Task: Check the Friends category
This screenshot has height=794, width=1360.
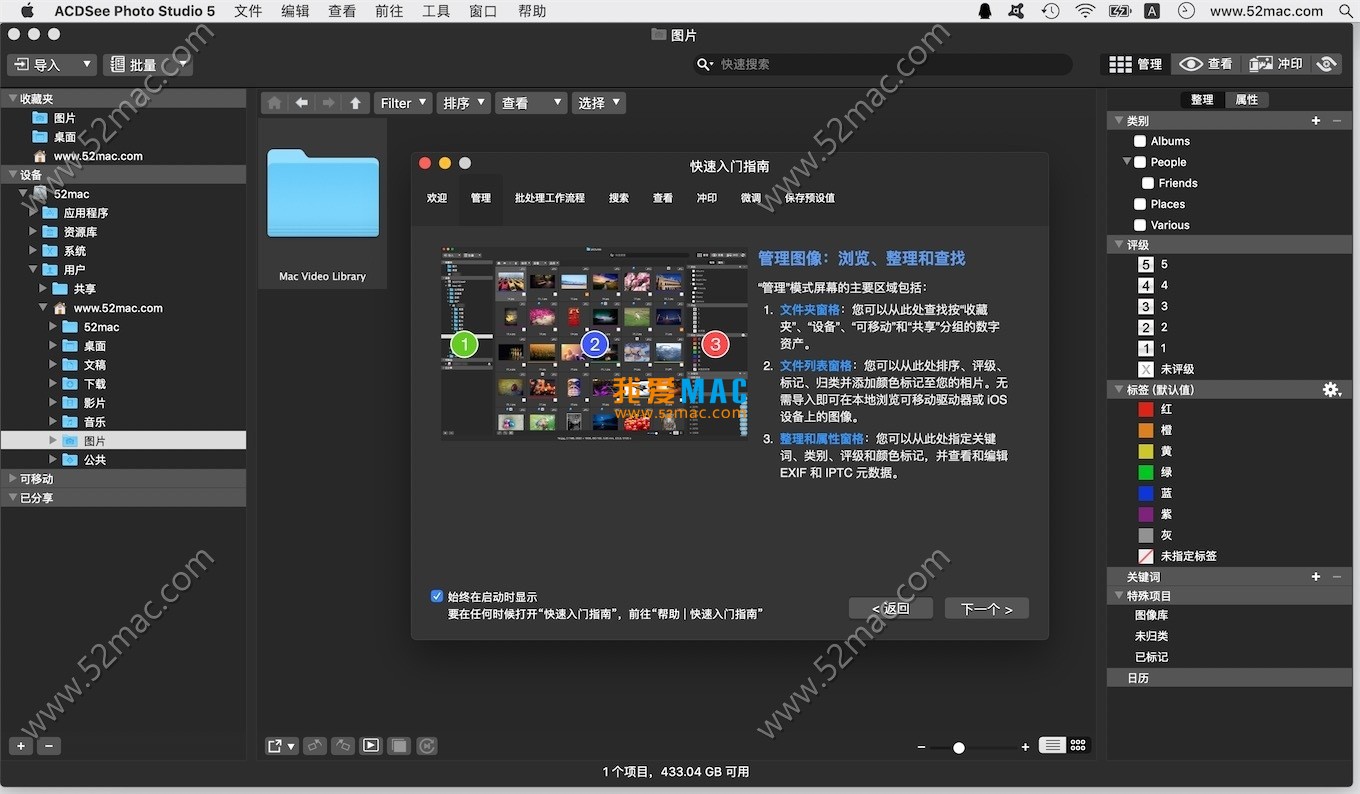Action: coord(1148,183)
